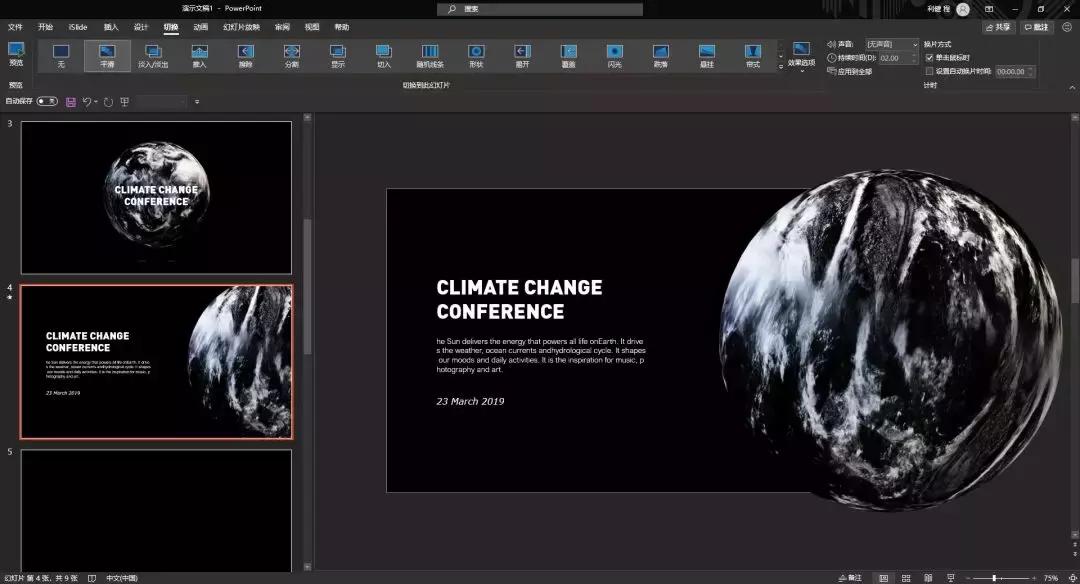
Task: Click the 共享 share button
Action: (x=998, y=27)
